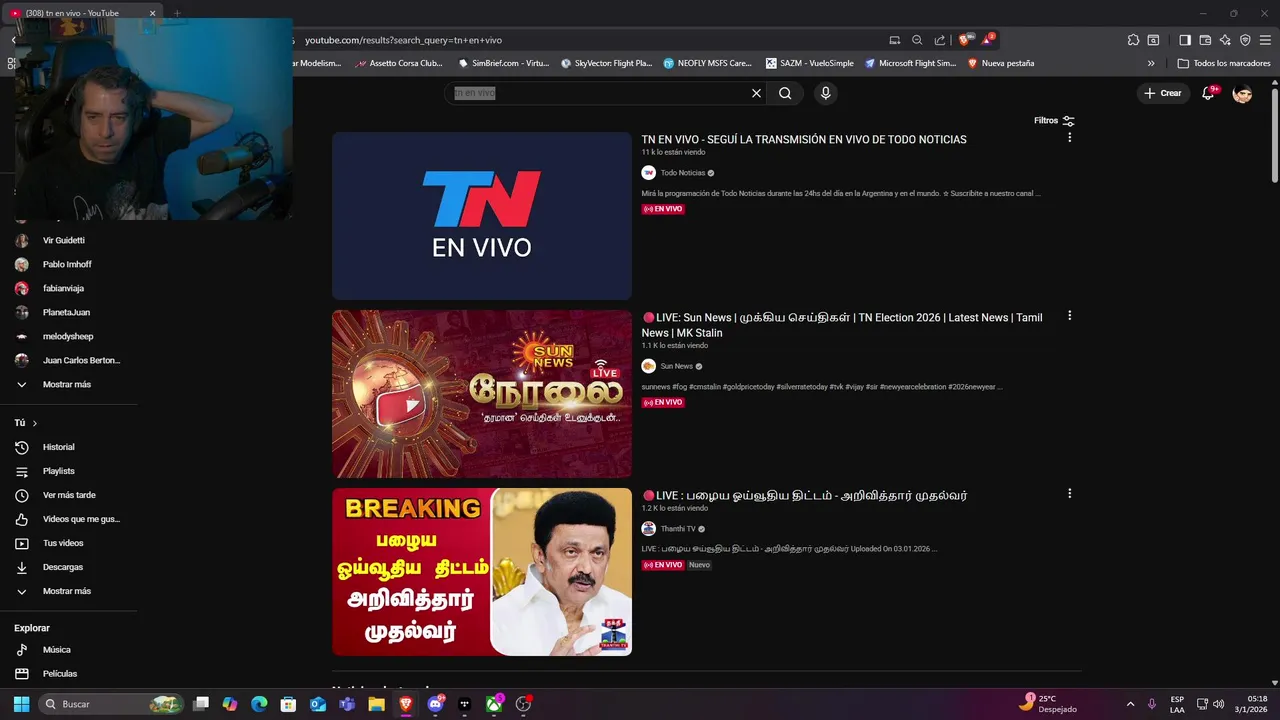This screenshot has width=1280, height=720.
Task: Expand Mostrar más under subscriptions
Action: [68, 385]
